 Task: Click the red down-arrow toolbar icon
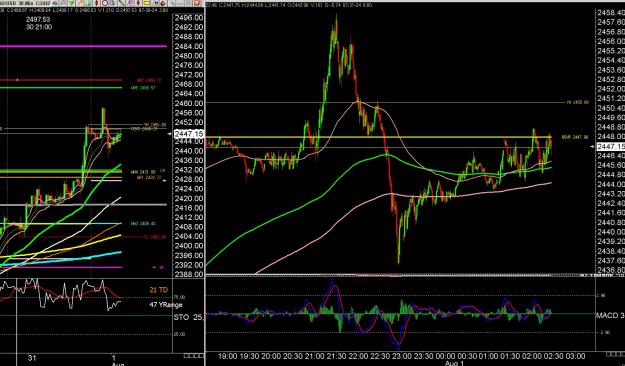(138, 3)
